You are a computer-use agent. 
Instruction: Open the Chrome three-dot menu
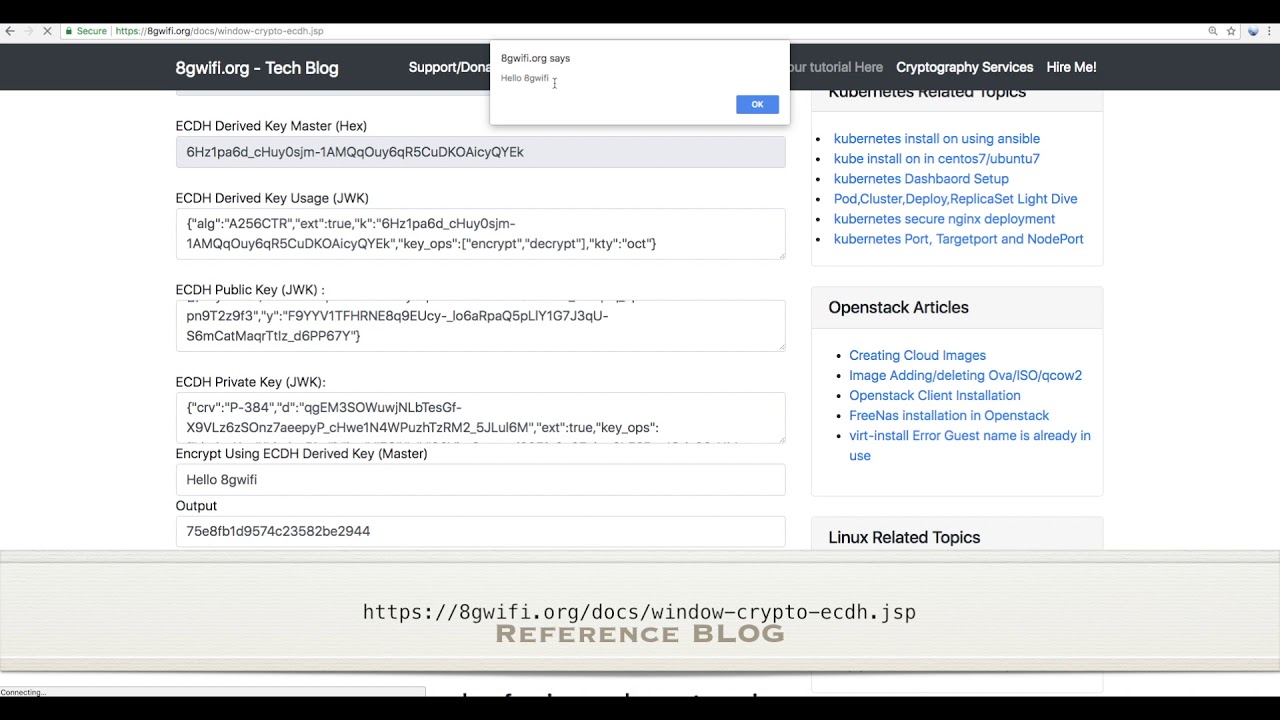(1271, 31)
